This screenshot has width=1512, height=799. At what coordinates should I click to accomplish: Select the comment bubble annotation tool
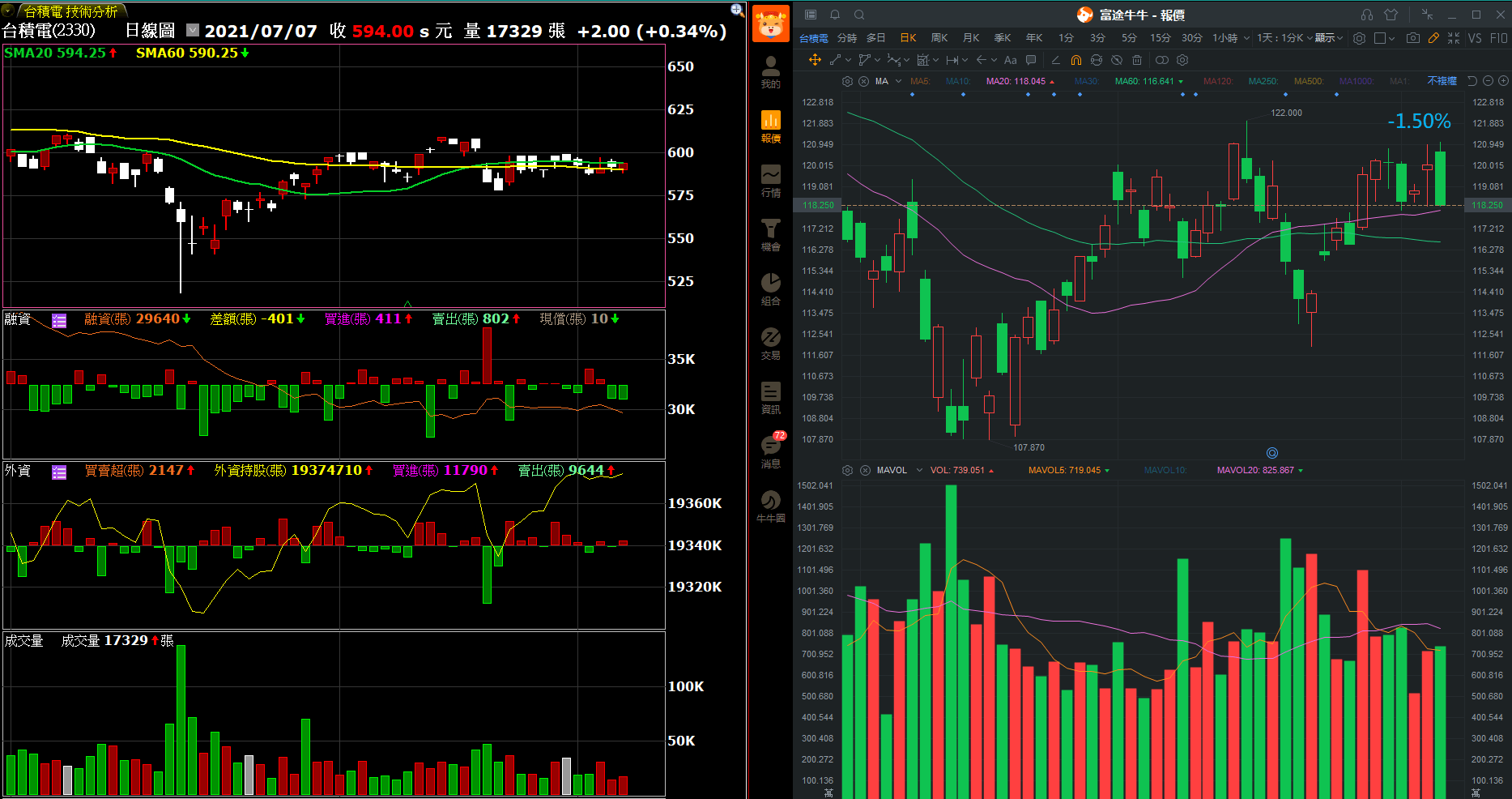click(x=1031, y=60)
